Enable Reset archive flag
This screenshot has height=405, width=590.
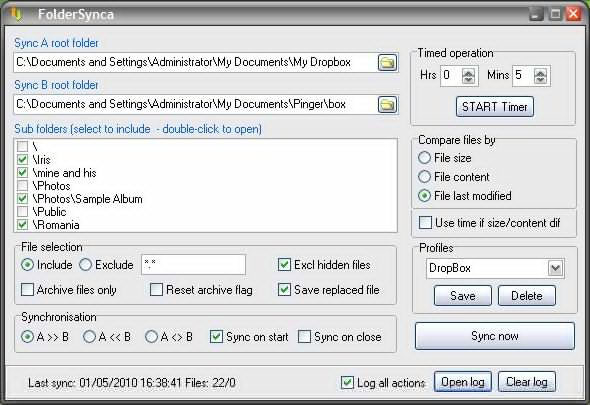(156, 290)
